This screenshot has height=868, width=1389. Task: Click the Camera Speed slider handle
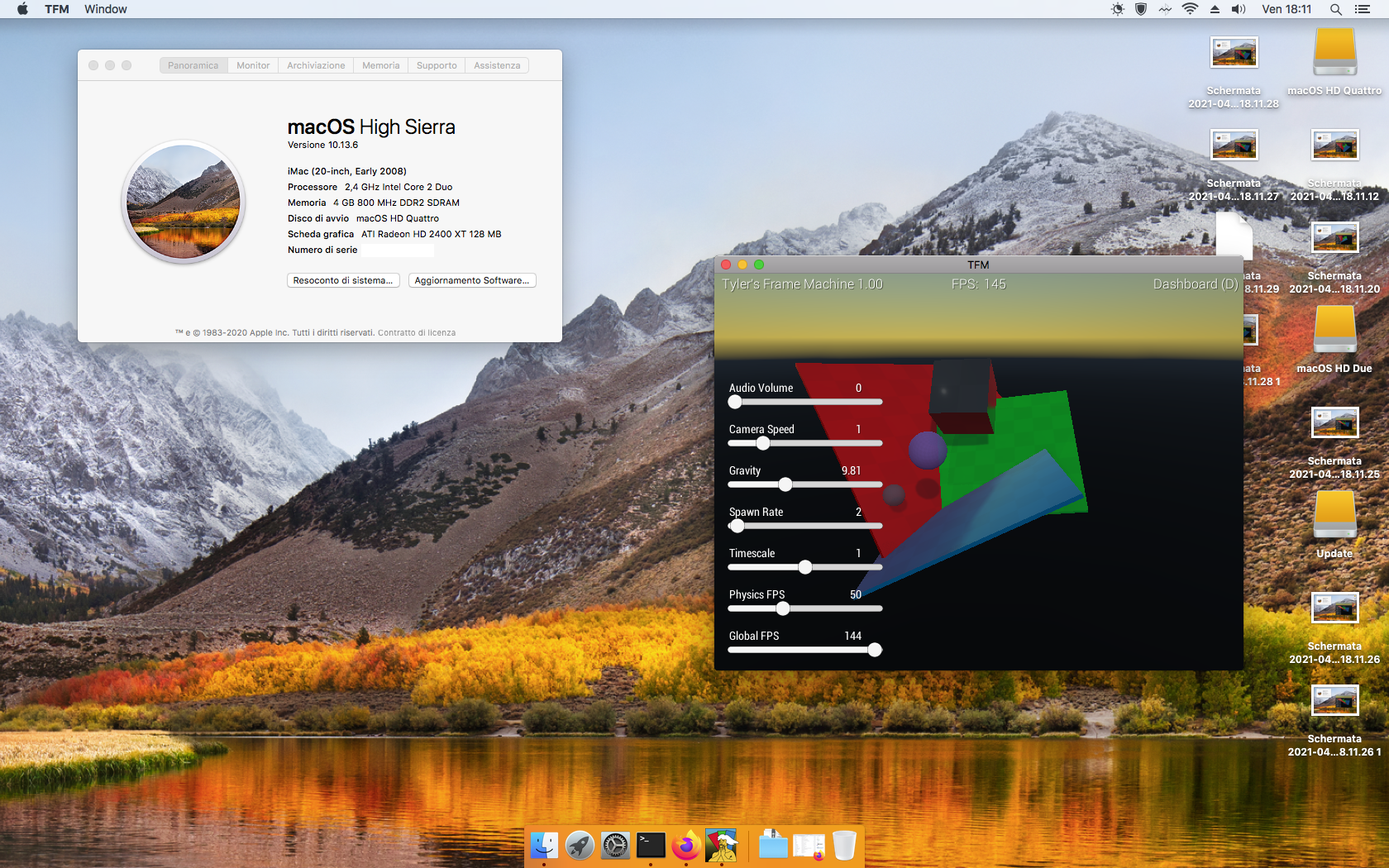coord(763,443)
